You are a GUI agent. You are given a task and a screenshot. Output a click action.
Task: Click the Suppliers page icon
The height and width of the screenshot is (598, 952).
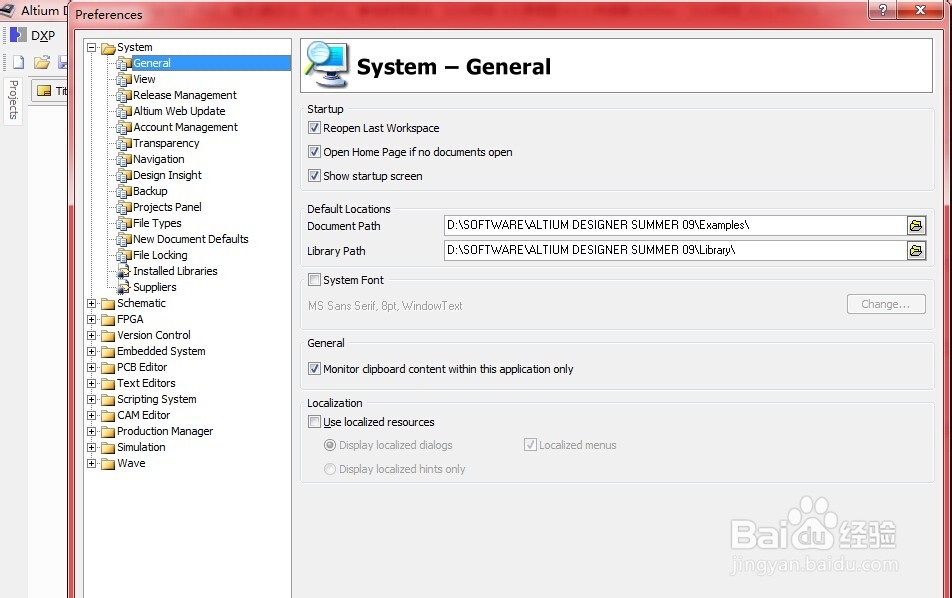click(x=124, y=287)
